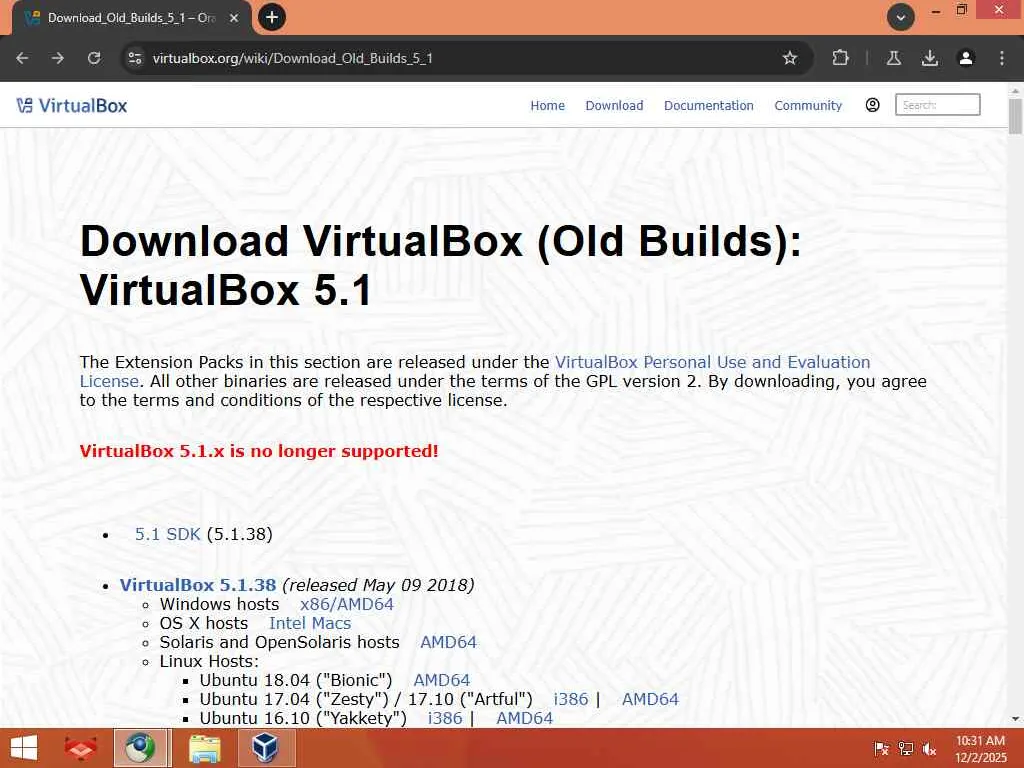Open the muted volume tray icon
1024x768 pixels.
coord(929,748)
